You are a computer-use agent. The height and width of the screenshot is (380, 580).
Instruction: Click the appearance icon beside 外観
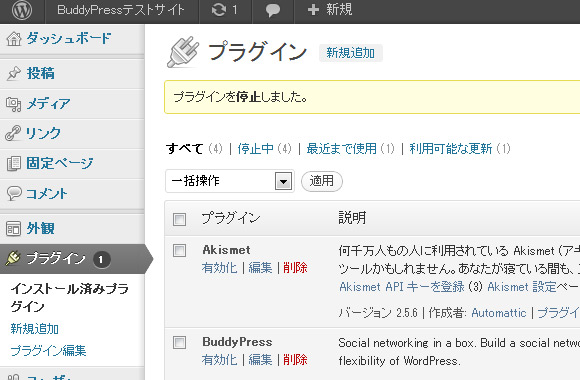14,229
